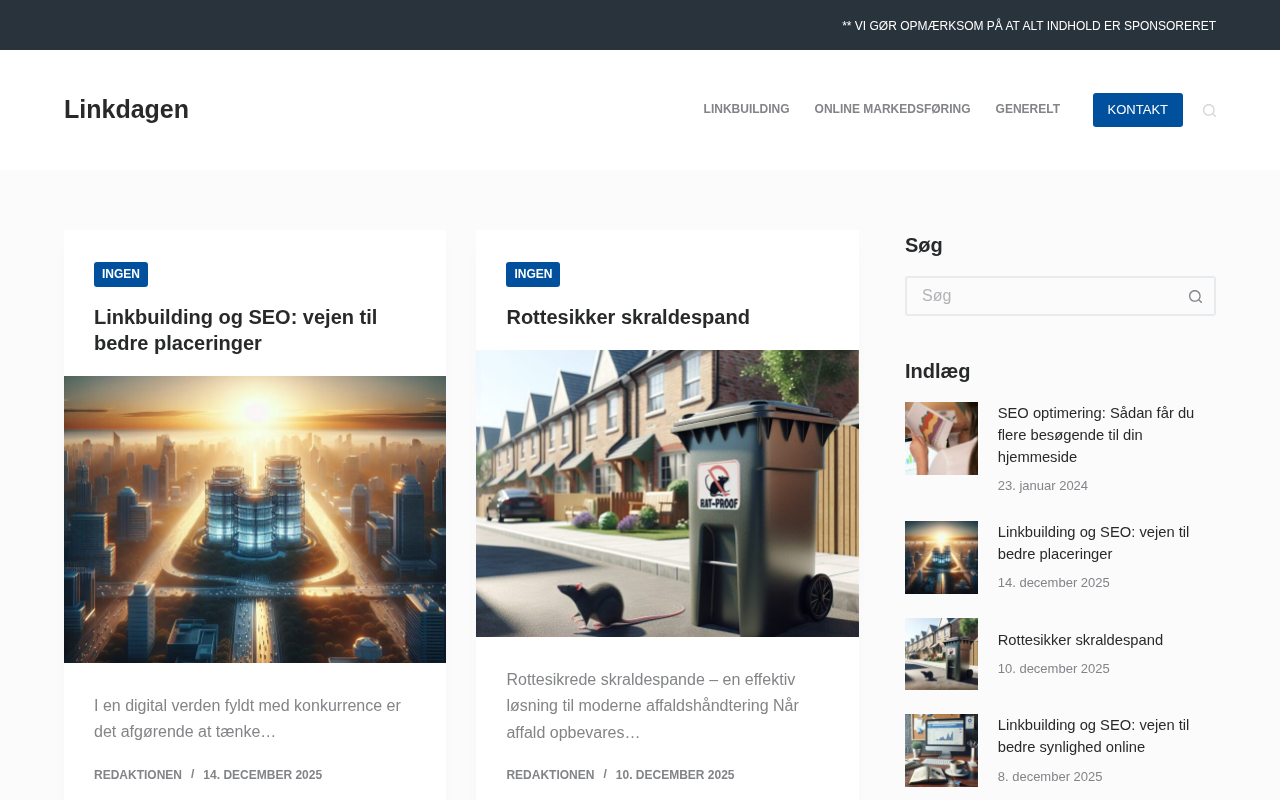Click the Ingen tag on the Rottesikker post
Viewport: 1280px width, 800px height.
(x=533, y=274)
